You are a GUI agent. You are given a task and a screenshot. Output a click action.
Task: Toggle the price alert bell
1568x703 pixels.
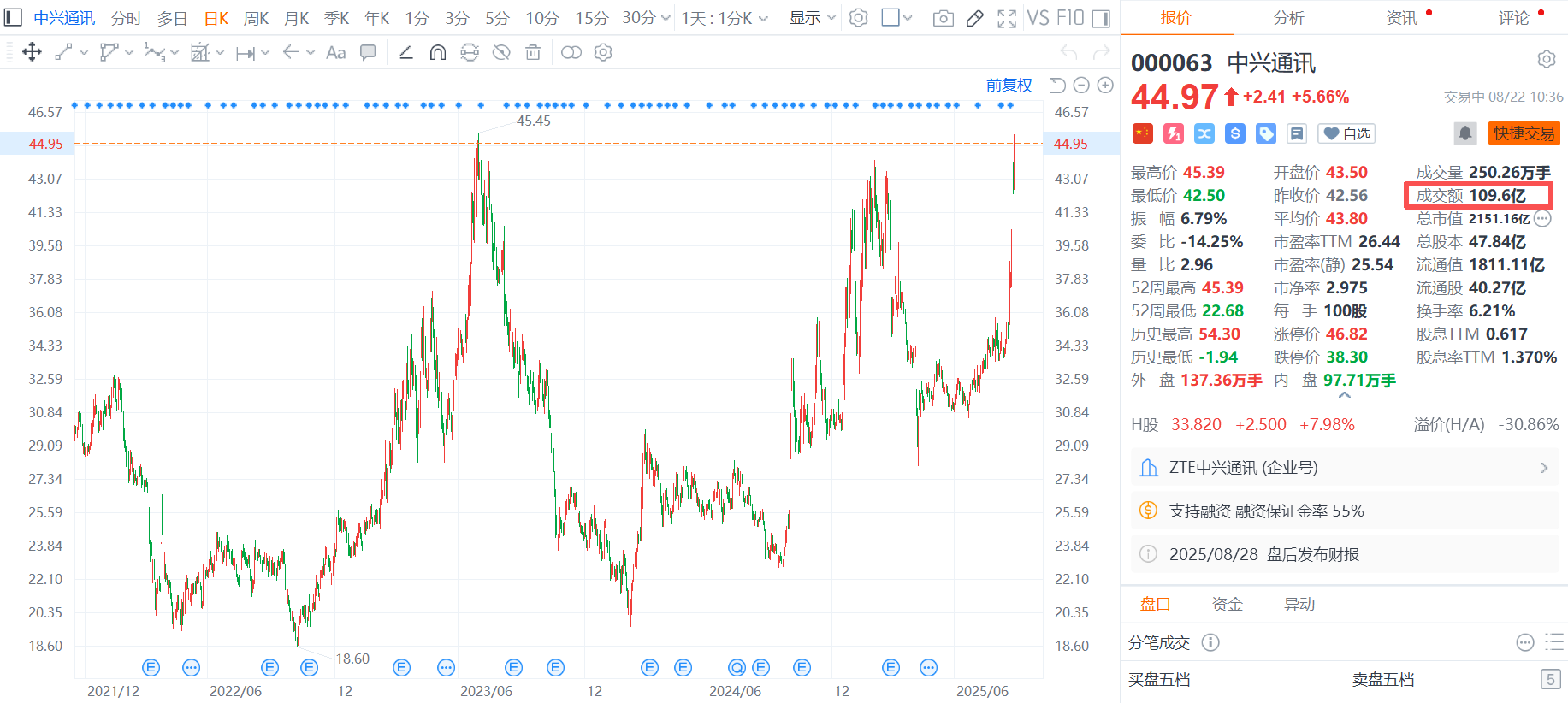tap(1465, 133)
